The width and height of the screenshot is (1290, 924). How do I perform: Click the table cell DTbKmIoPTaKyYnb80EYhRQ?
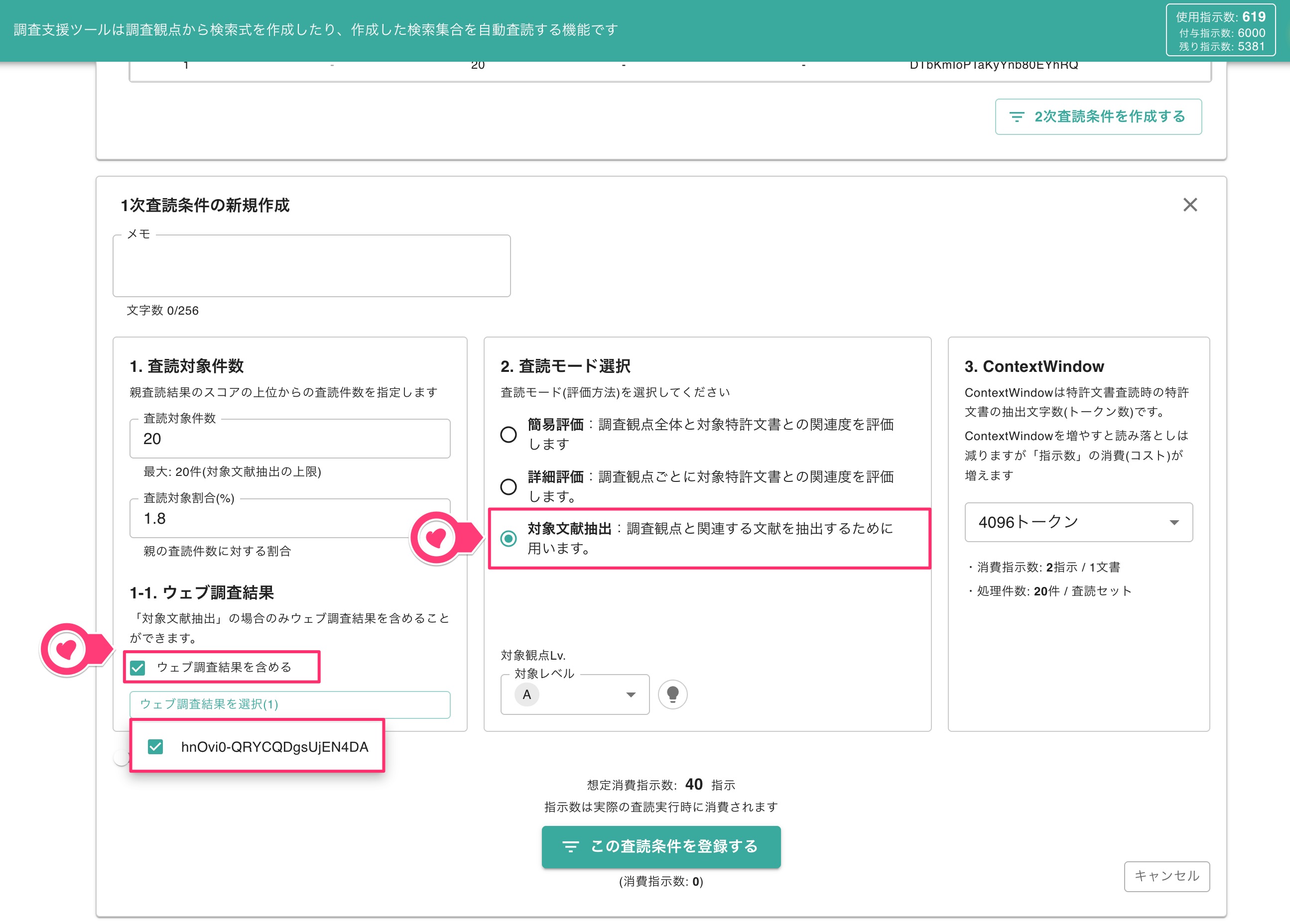pos(994,65)
